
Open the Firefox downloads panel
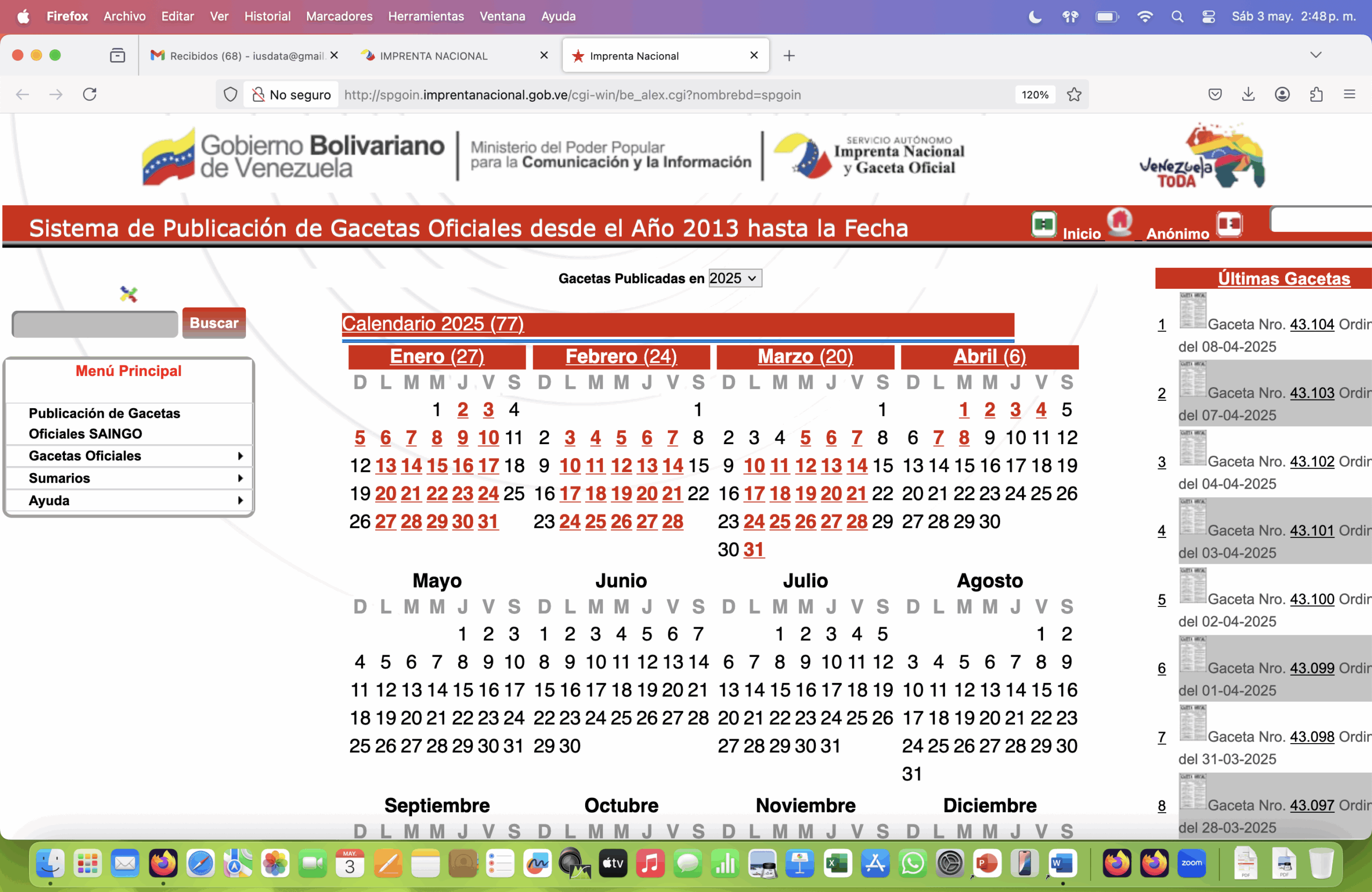1248,94
